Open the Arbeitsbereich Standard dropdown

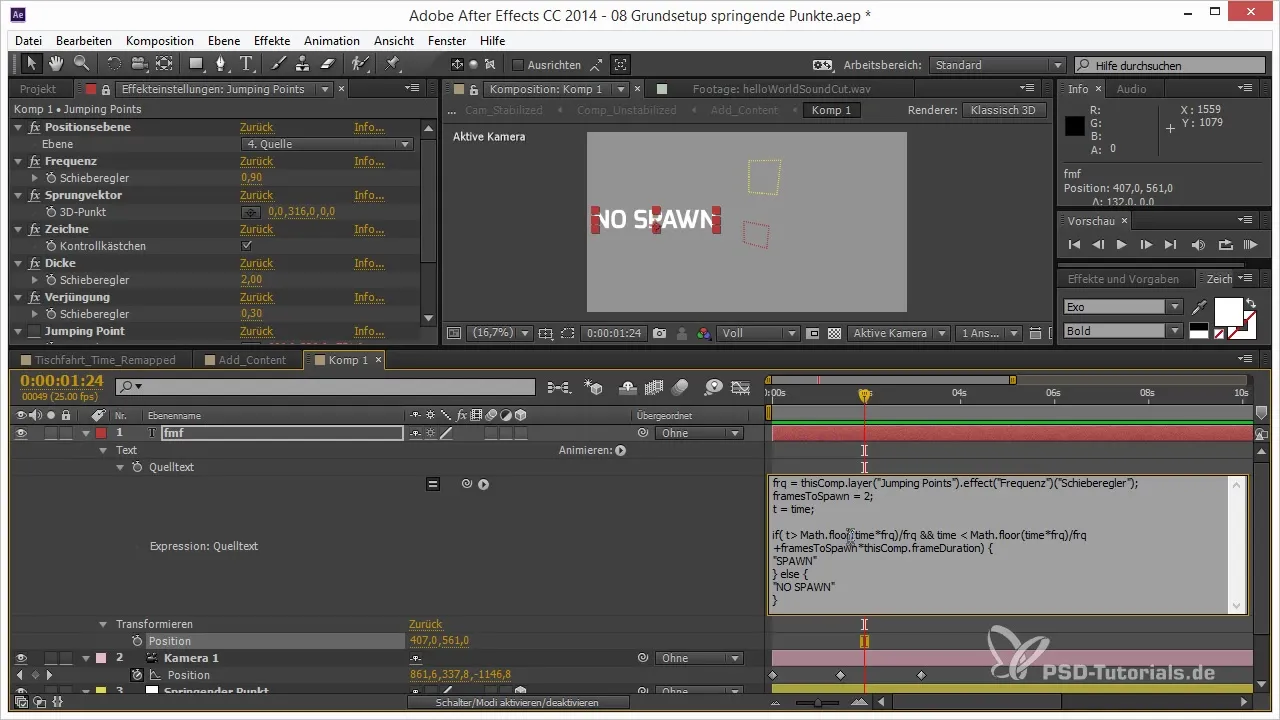pos(997,65)
